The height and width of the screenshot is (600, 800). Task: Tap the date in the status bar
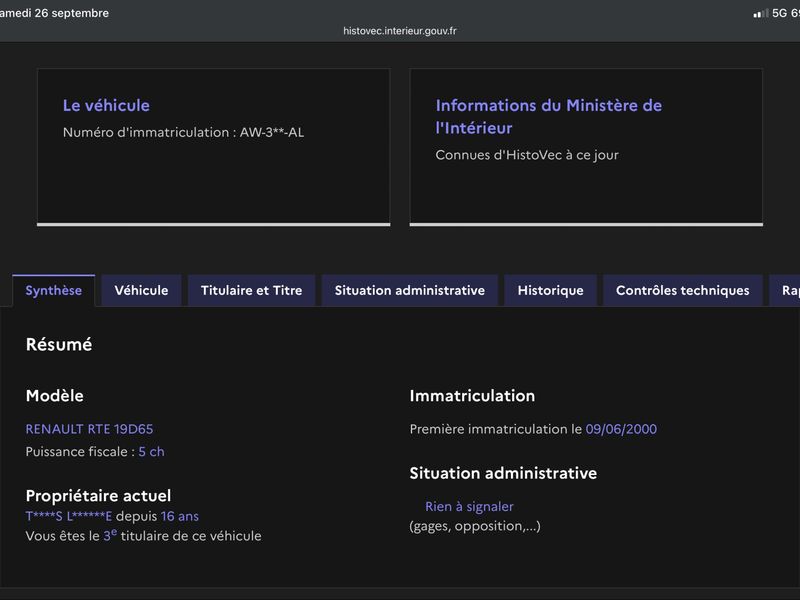[54, 13]
